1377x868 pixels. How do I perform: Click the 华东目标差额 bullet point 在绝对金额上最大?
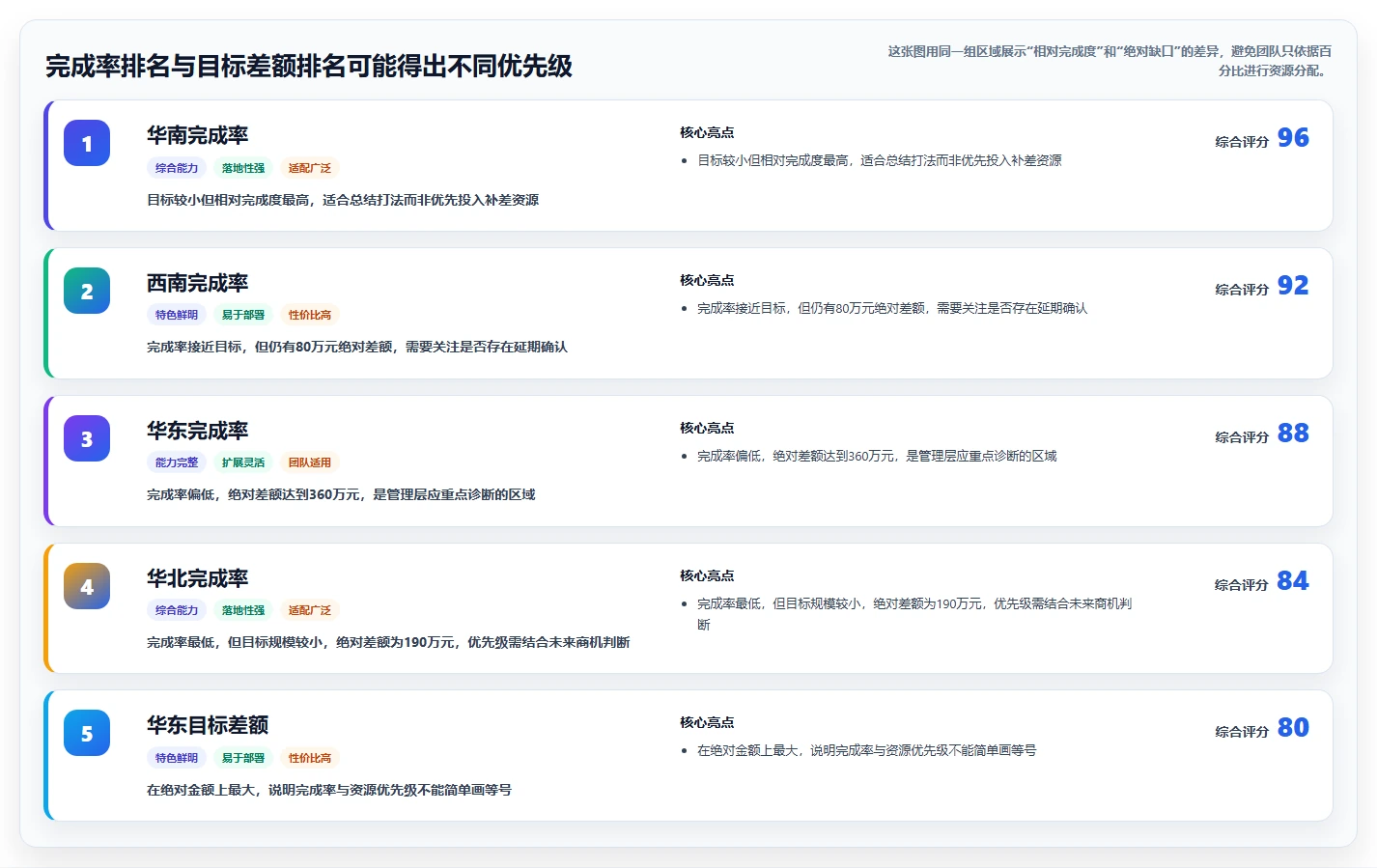pyautogui.click(x=867, y=751)
